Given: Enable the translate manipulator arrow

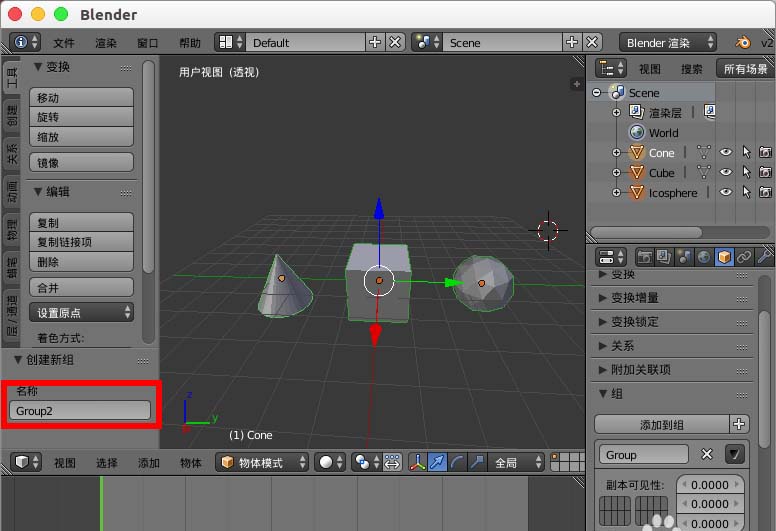Looking at the screenshot, I should point(437,462).
